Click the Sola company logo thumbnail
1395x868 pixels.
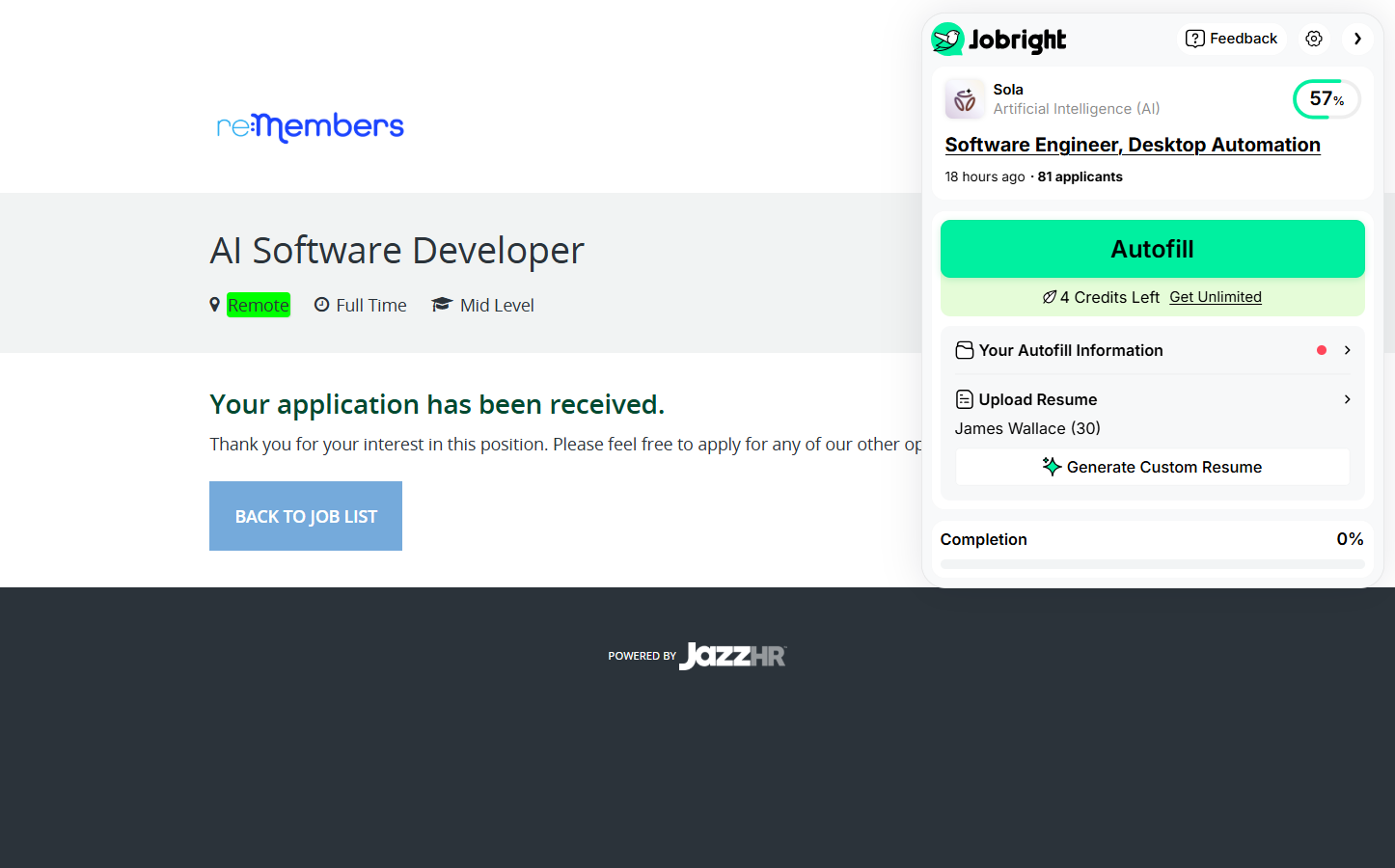click(x=965, y=99)
